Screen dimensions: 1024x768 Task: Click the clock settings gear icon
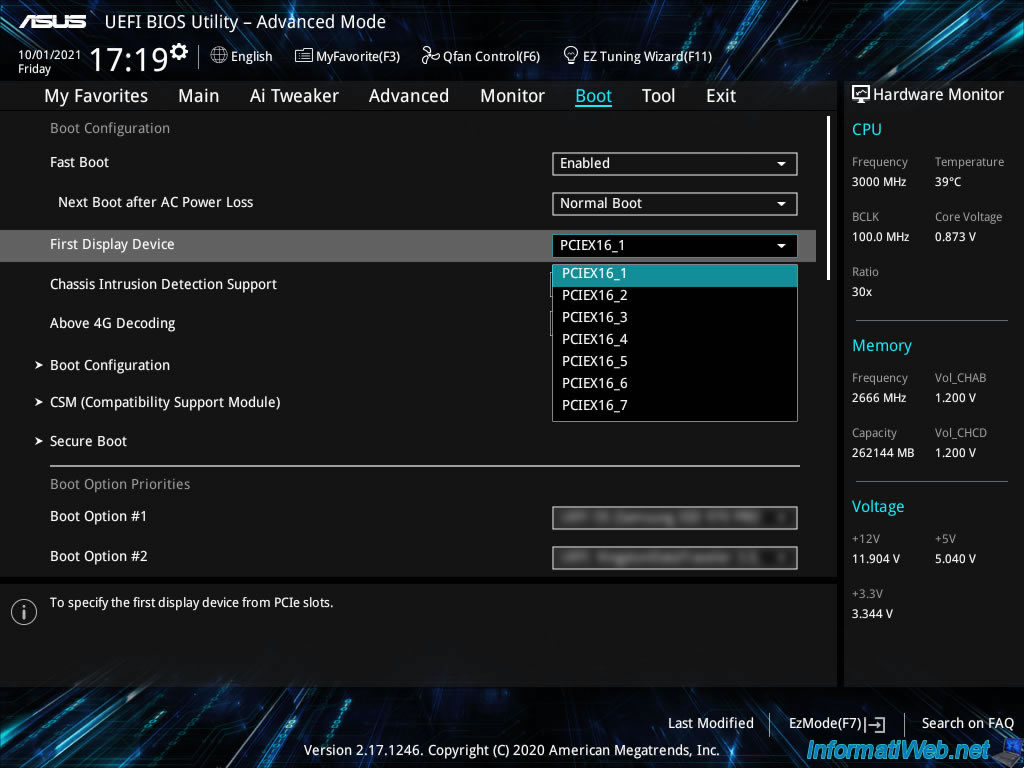(178, 52)
